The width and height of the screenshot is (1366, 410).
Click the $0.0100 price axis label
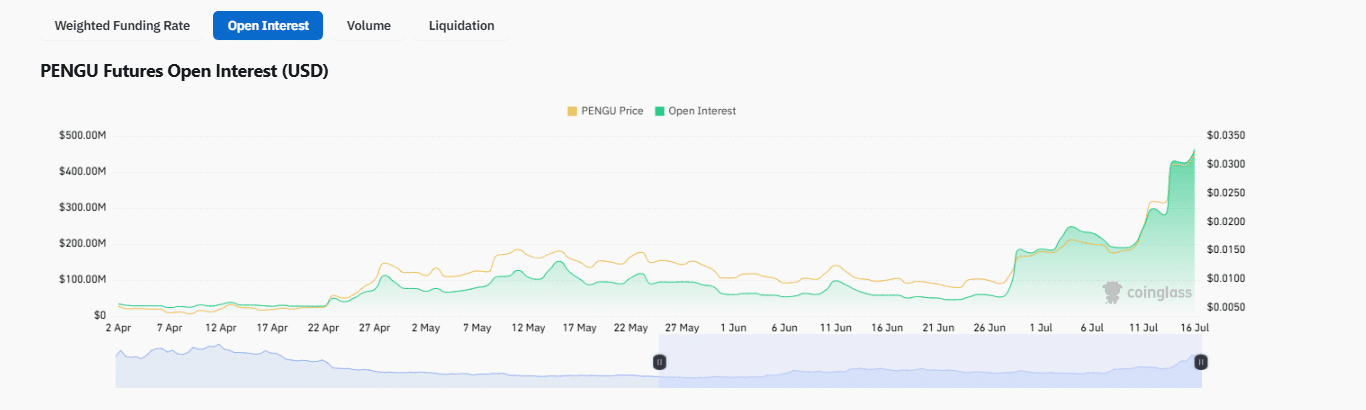tap(1226, 279)
